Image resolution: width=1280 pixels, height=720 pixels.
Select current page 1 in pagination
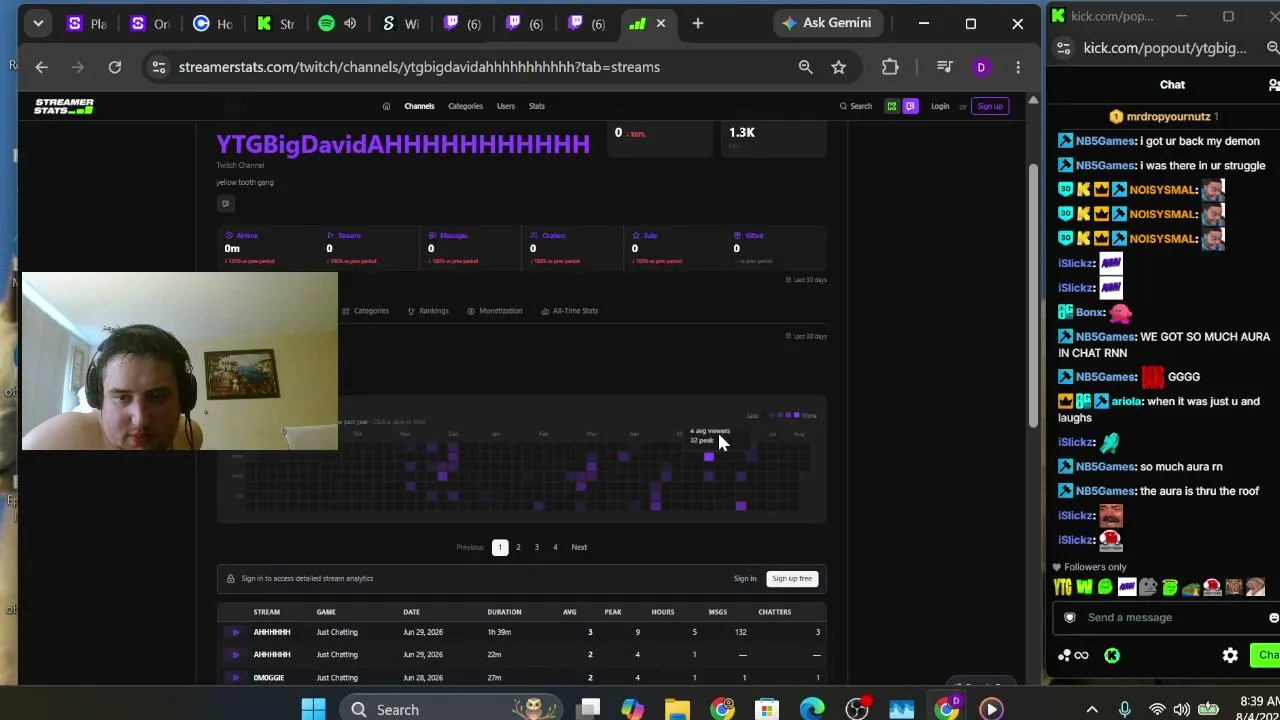click(x=500, y=547)
